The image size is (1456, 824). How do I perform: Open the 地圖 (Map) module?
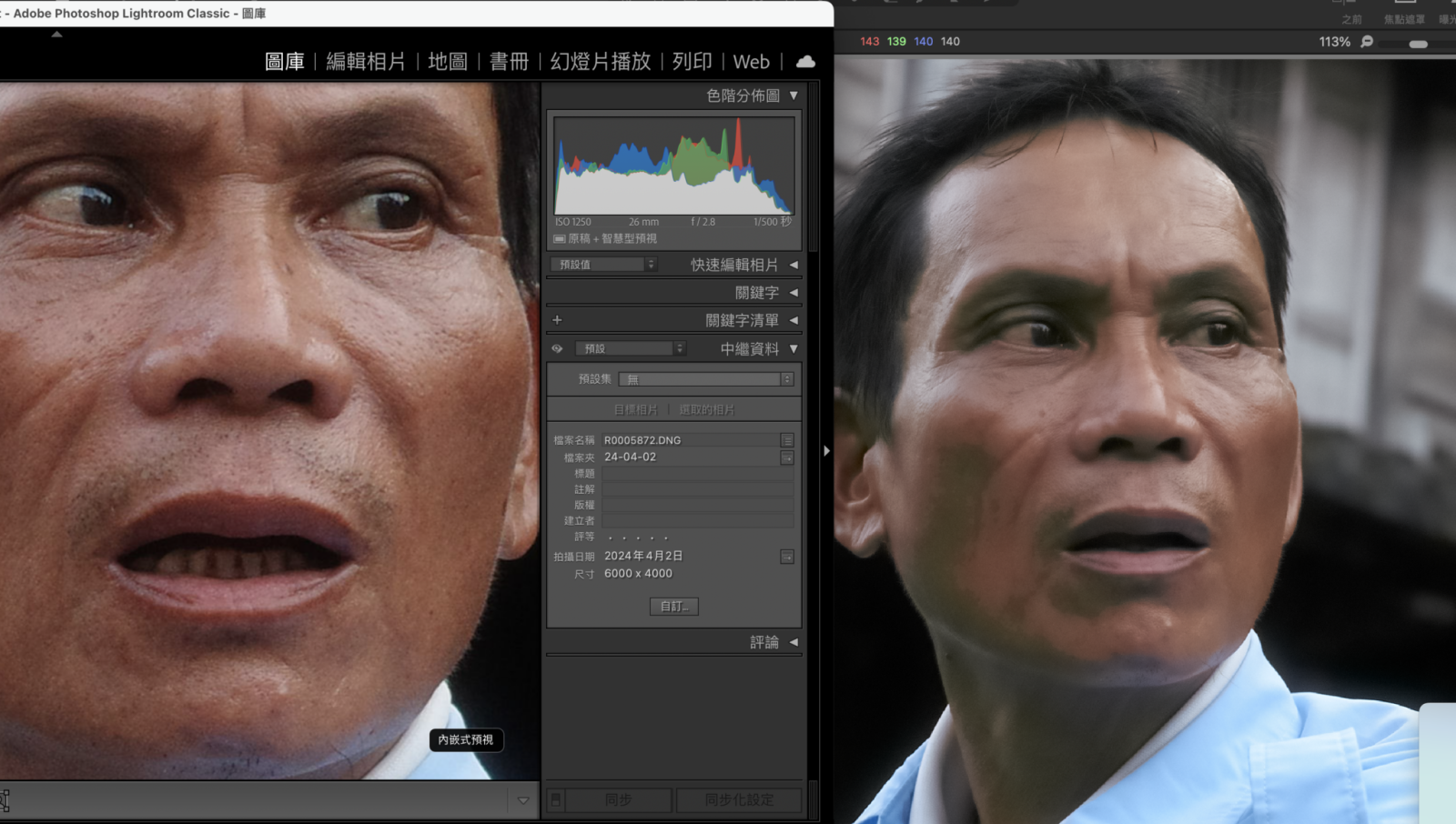[x=448, y=62]
